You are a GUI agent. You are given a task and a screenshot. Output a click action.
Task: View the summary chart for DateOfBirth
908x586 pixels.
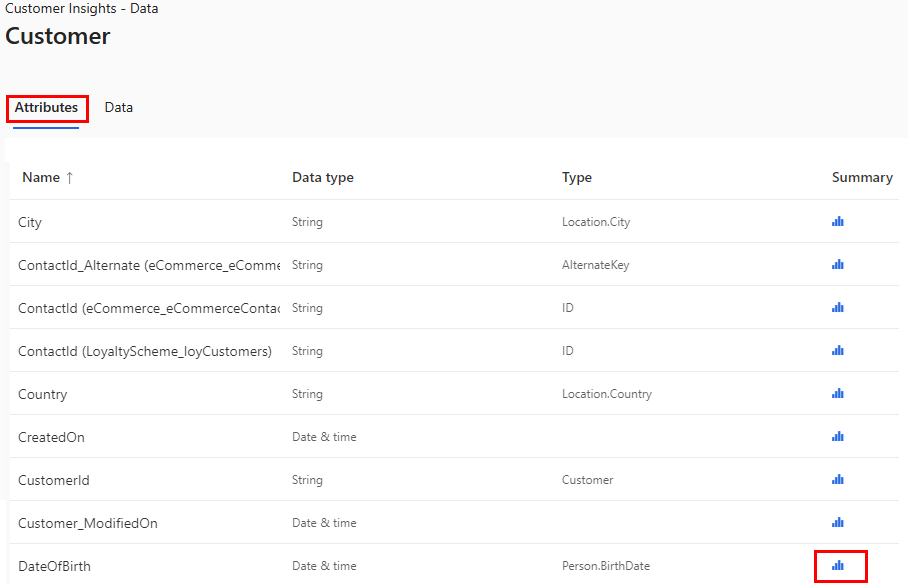(x=839, y=565)
